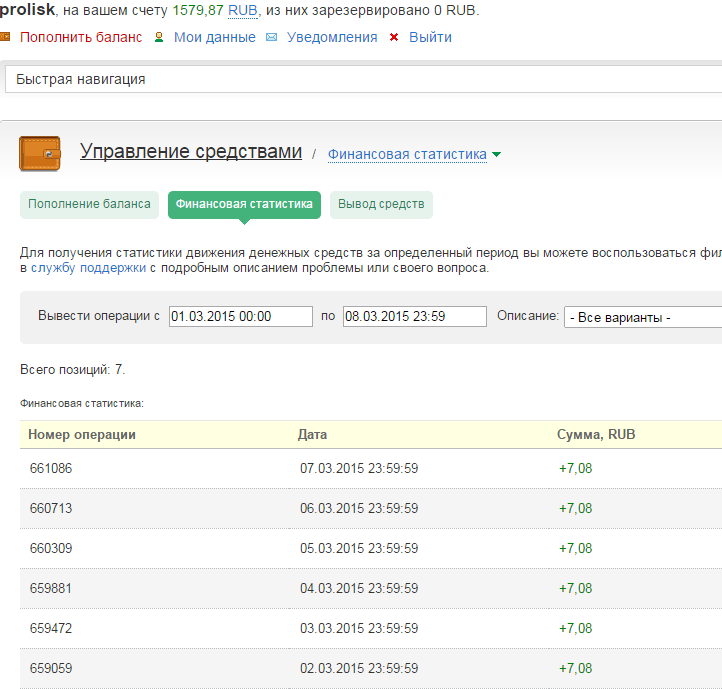
Task: Open the Уведомления link
Action: 332,37
